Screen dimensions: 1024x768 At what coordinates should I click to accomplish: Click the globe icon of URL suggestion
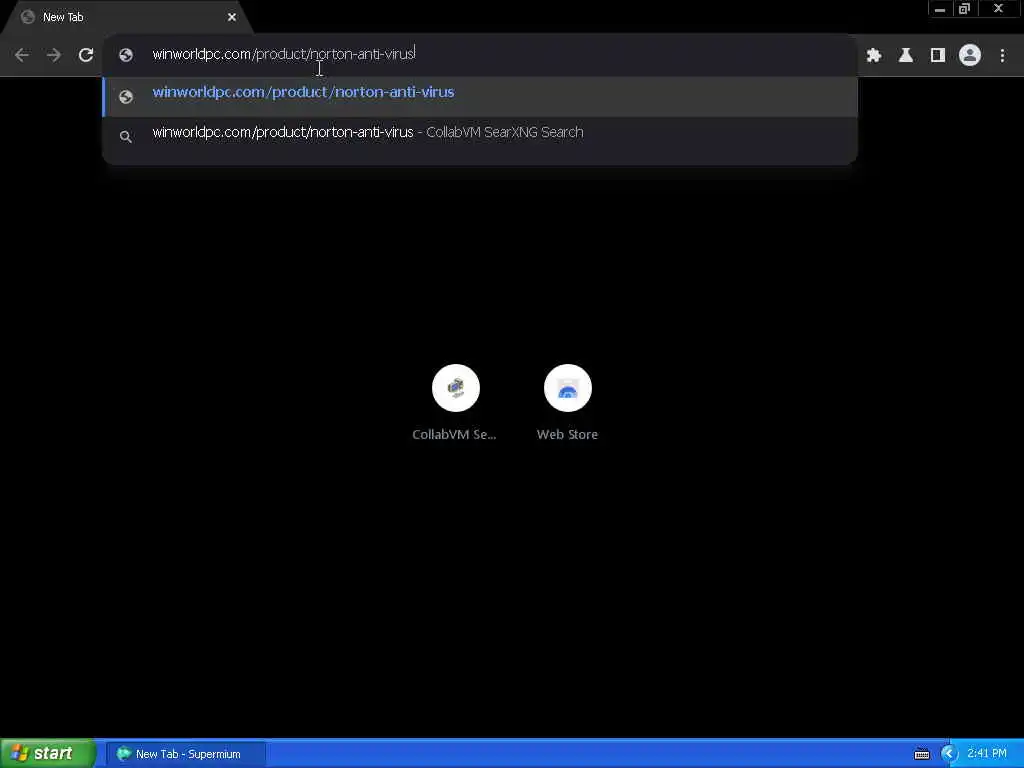(x=126, y=97)
